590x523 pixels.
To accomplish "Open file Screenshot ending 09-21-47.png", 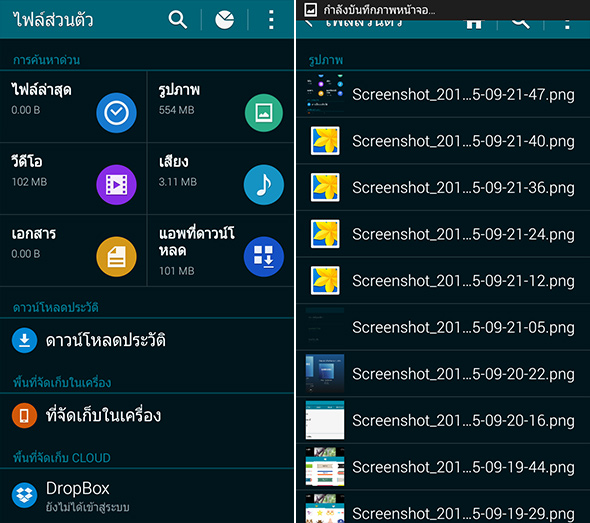I will click(443, 94).
